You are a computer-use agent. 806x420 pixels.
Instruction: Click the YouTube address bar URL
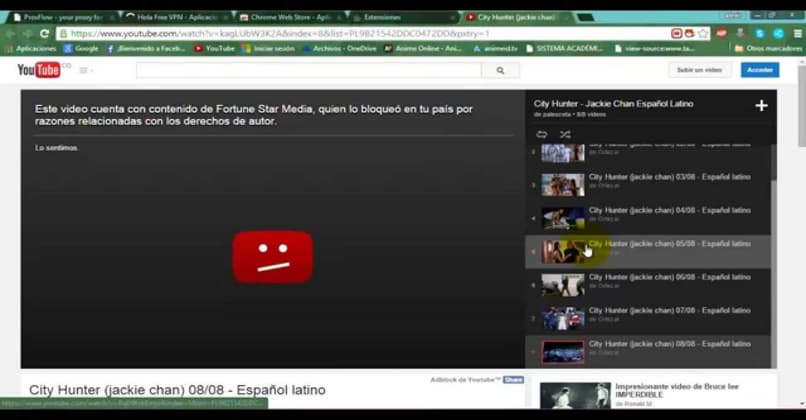point(280,33)
